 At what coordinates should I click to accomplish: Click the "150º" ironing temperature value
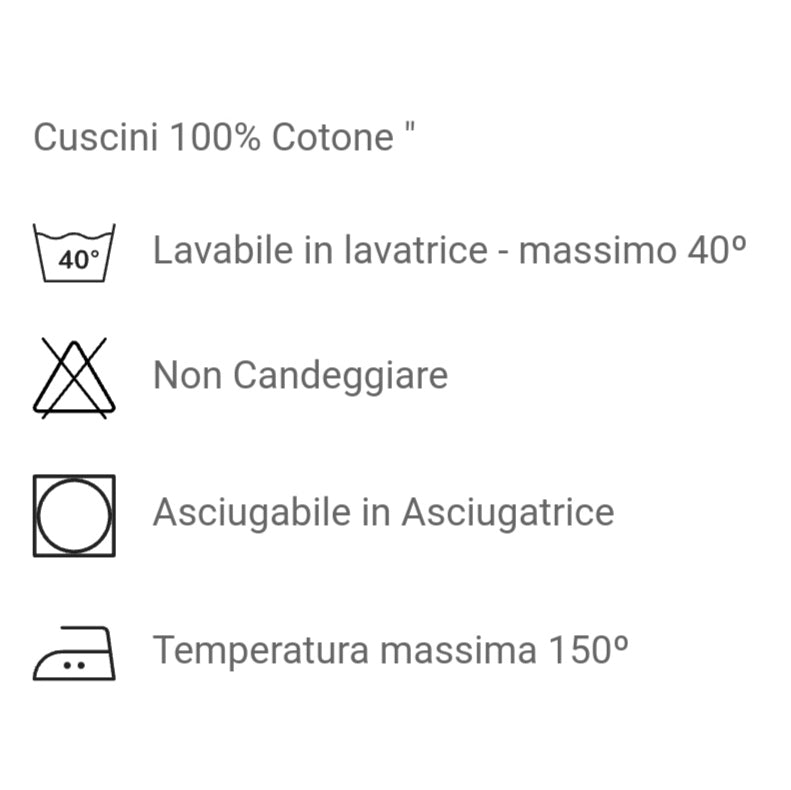pos(588,651)
